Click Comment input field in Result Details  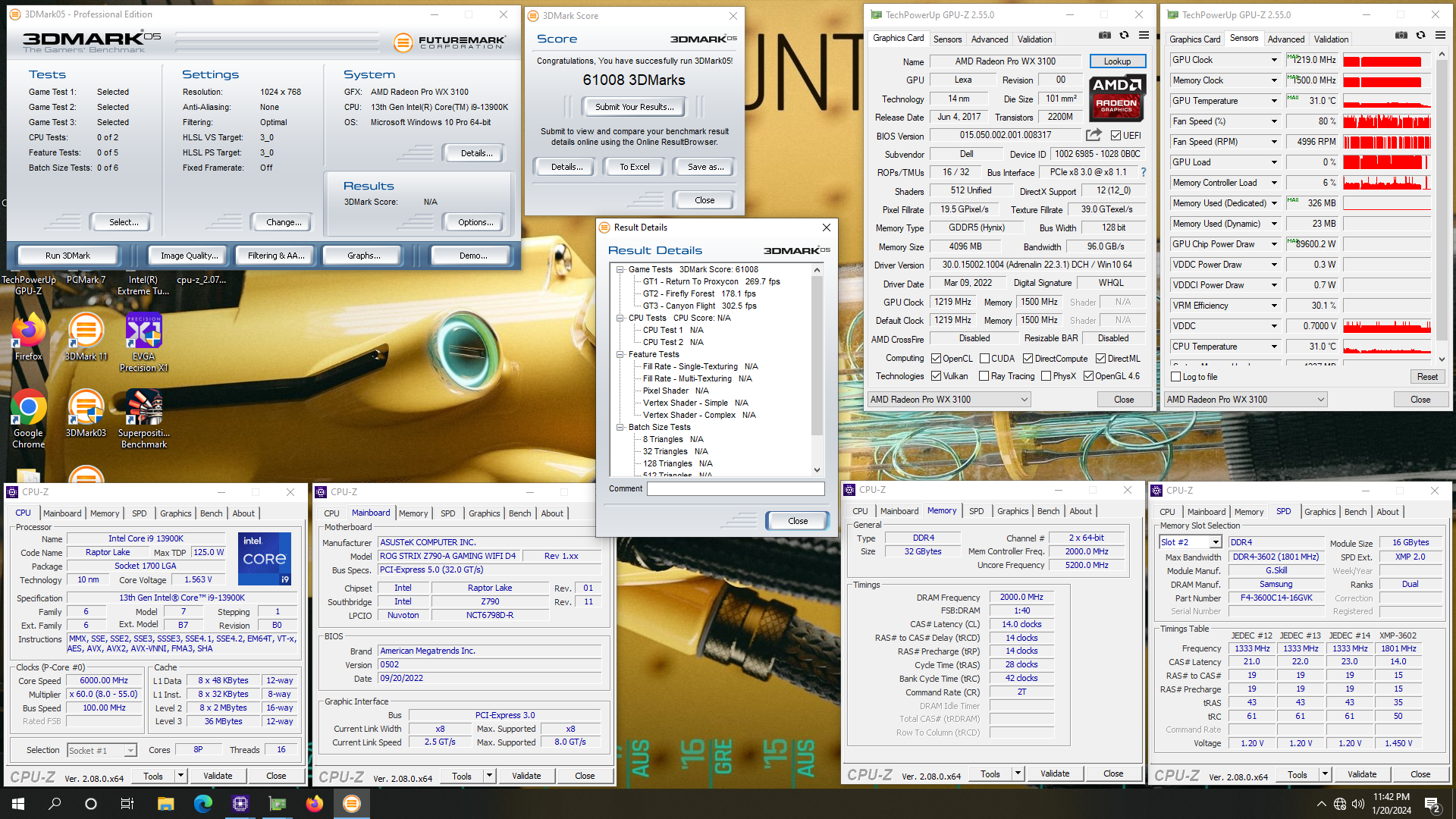[x=736, y=489]
